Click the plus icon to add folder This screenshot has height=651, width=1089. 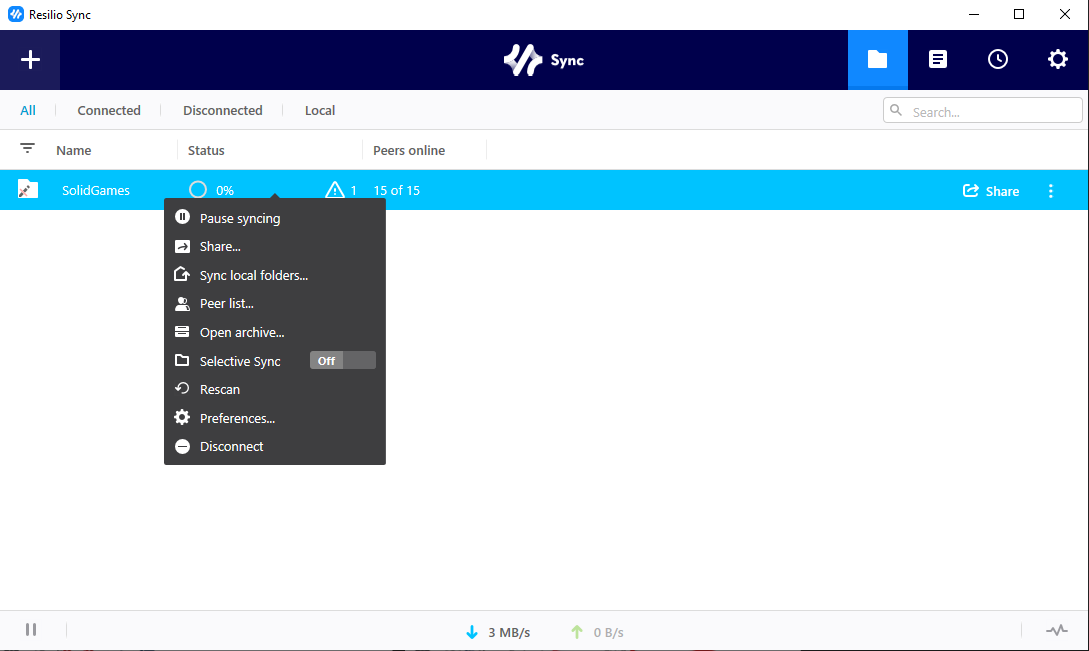pos(30,60)
